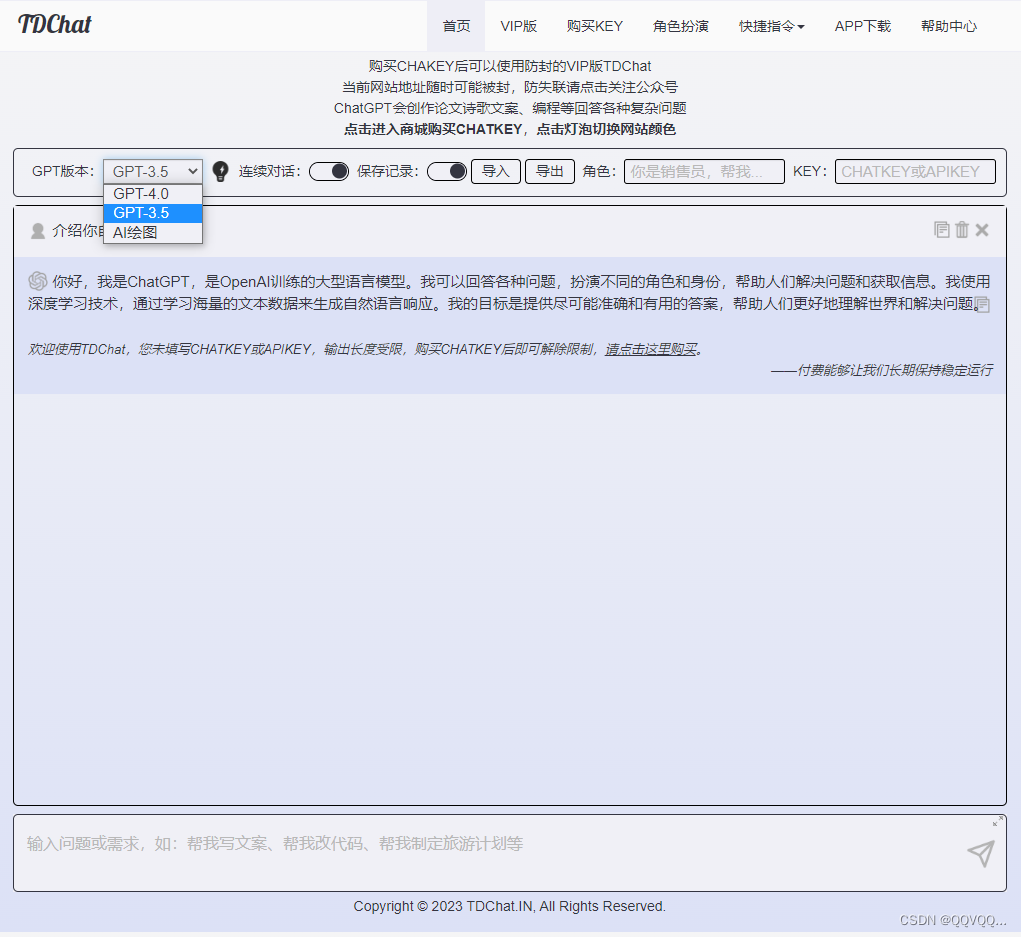This screenshot has width=1021, height=937.
Task: Choose the highlighted GPT-3.5 option in the list
Action: pyautogui.click(x=153, y=213)
